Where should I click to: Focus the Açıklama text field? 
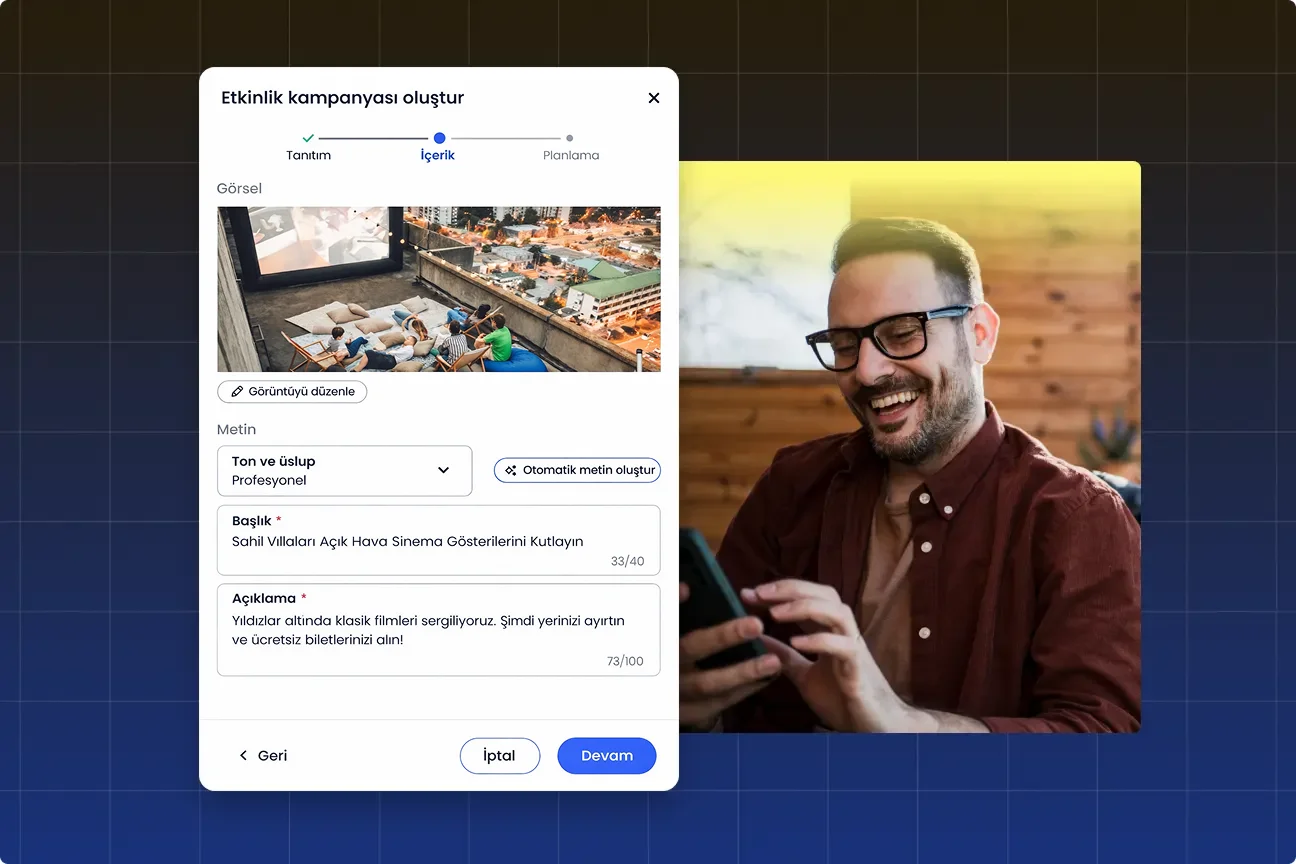(x=438, y=631)
